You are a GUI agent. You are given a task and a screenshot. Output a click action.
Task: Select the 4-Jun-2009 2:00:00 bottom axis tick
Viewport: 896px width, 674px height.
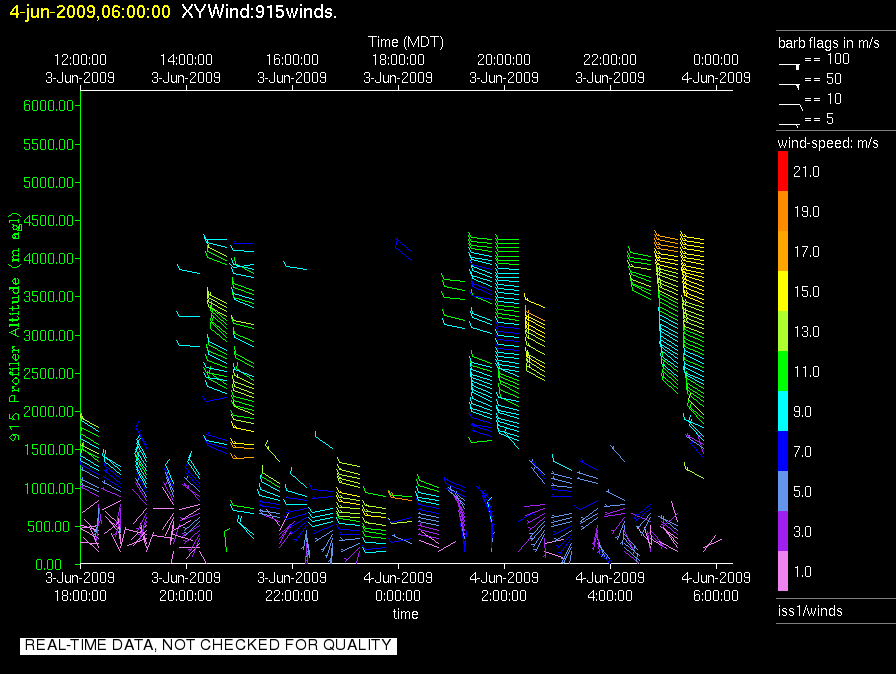coord(503,586)
